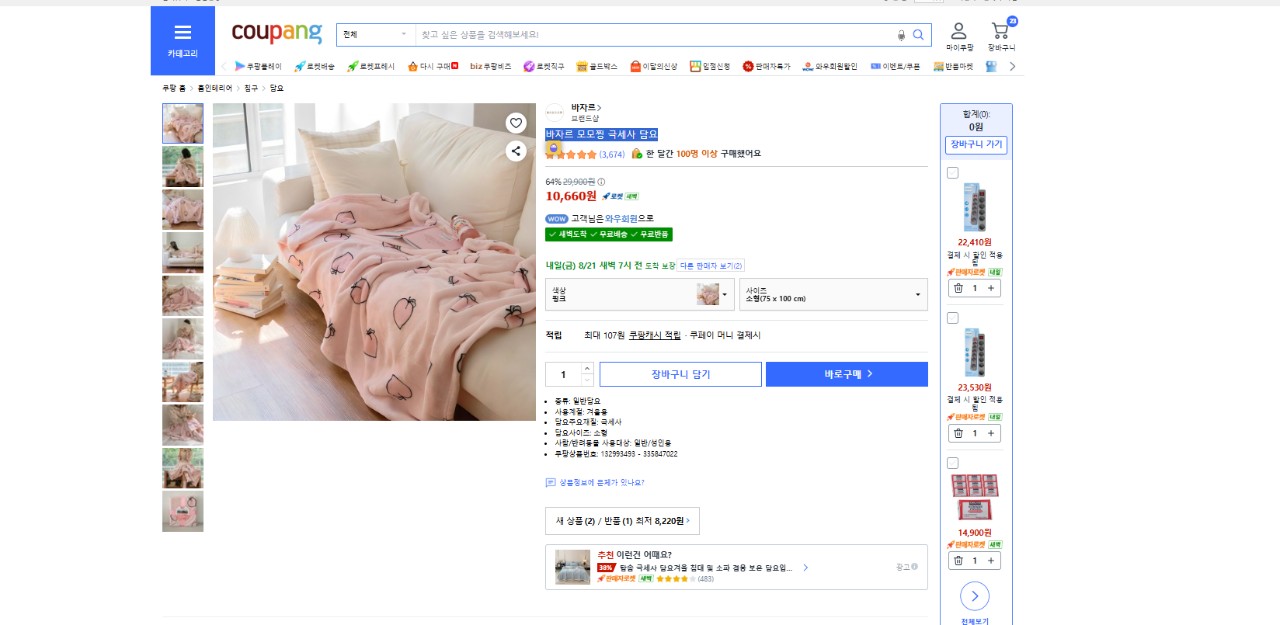Open the 색상 핑크 color dropdown
This screenshot has width=1280, height=625.
[640, 294]
